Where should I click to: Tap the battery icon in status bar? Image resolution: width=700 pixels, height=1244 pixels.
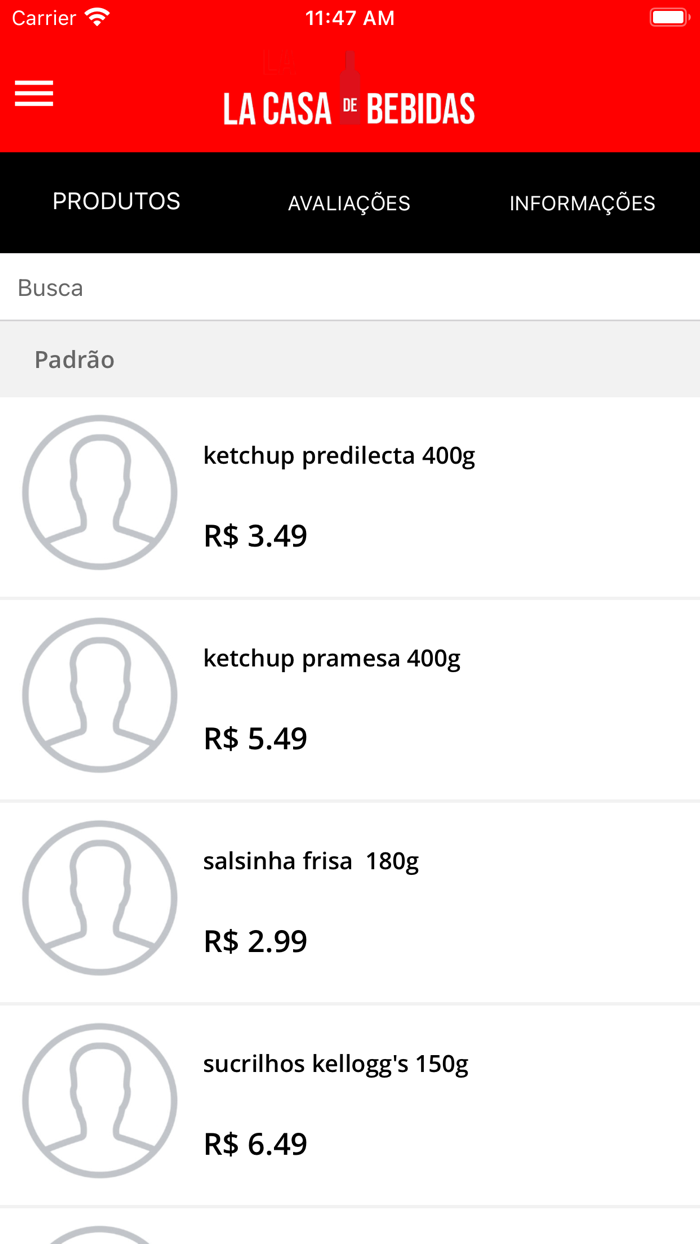pyautogui.click(x=667, y=18)
